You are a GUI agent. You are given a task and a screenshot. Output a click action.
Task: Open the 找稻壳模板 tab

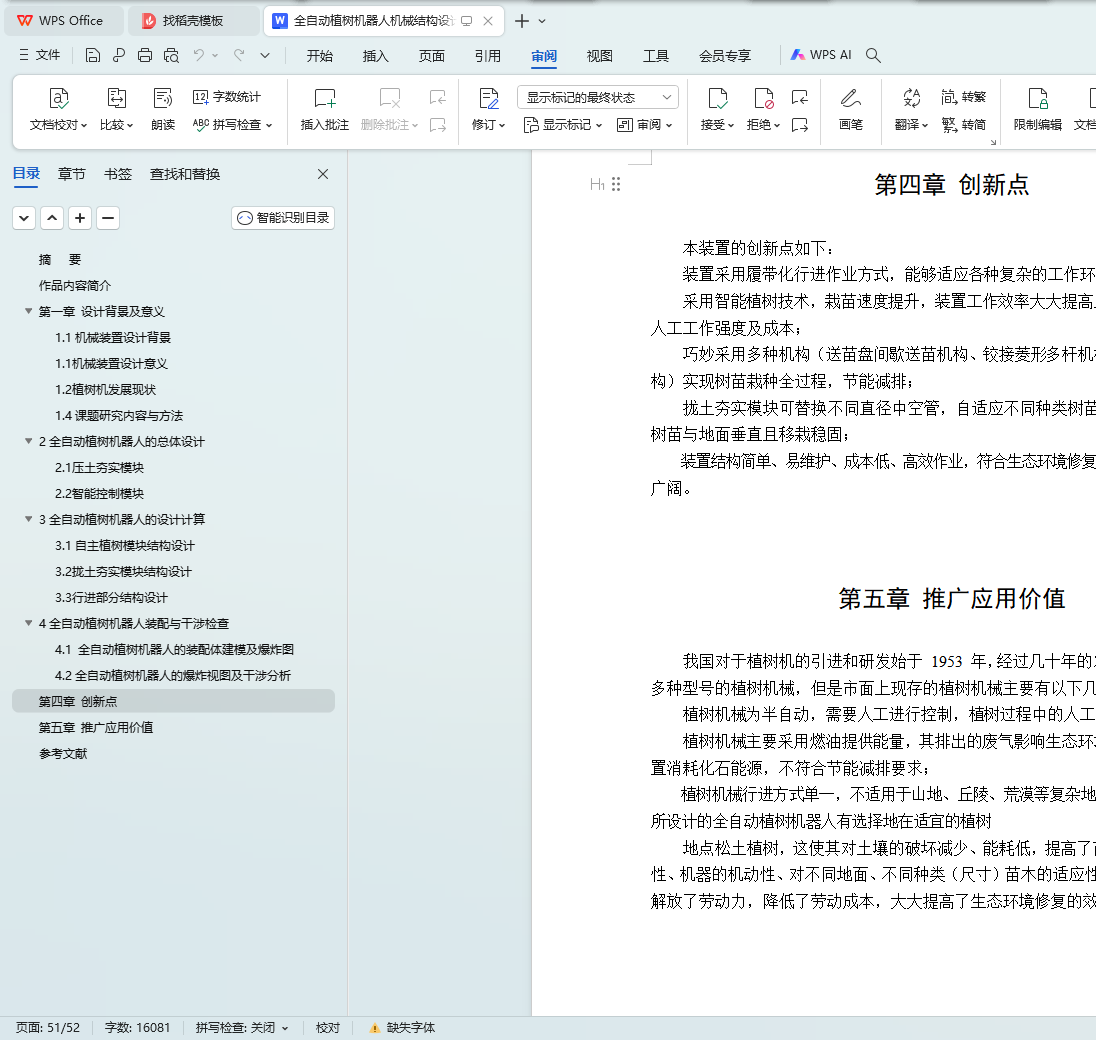point(193,21)
